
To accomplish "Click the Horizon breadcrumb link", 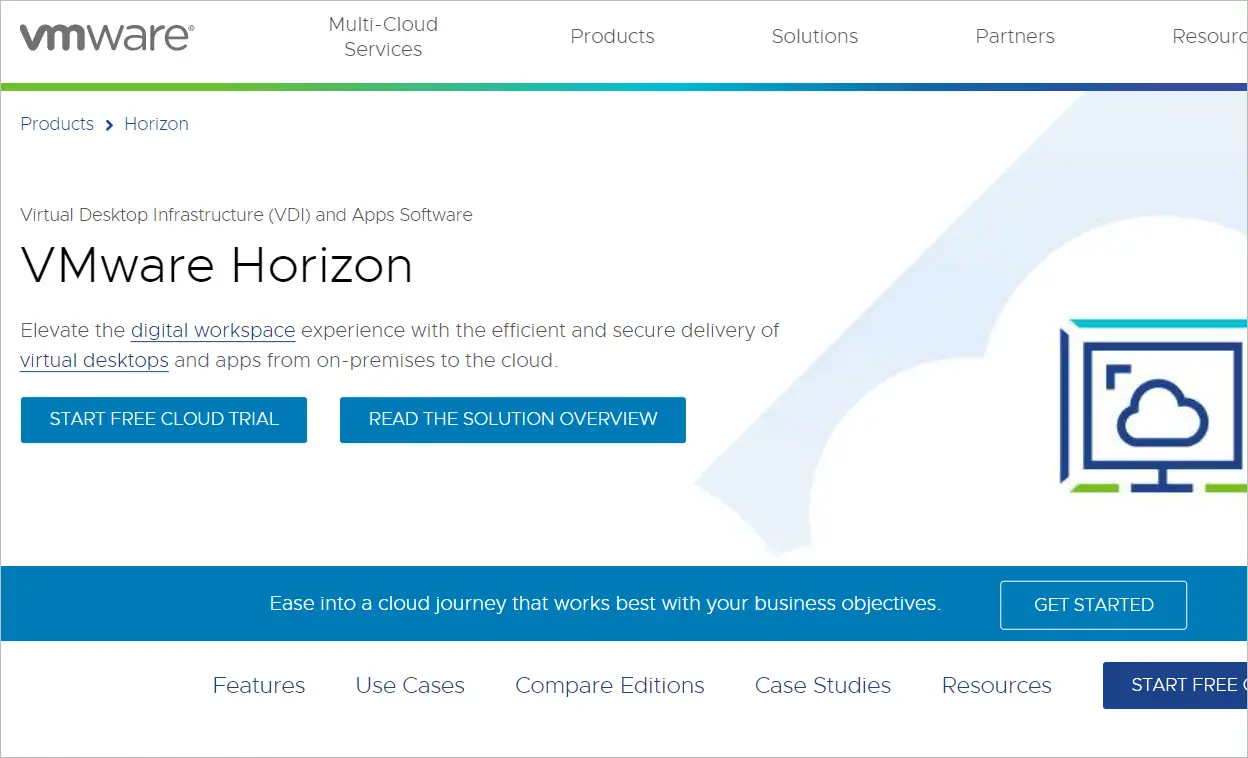I will tap(156, 124).
